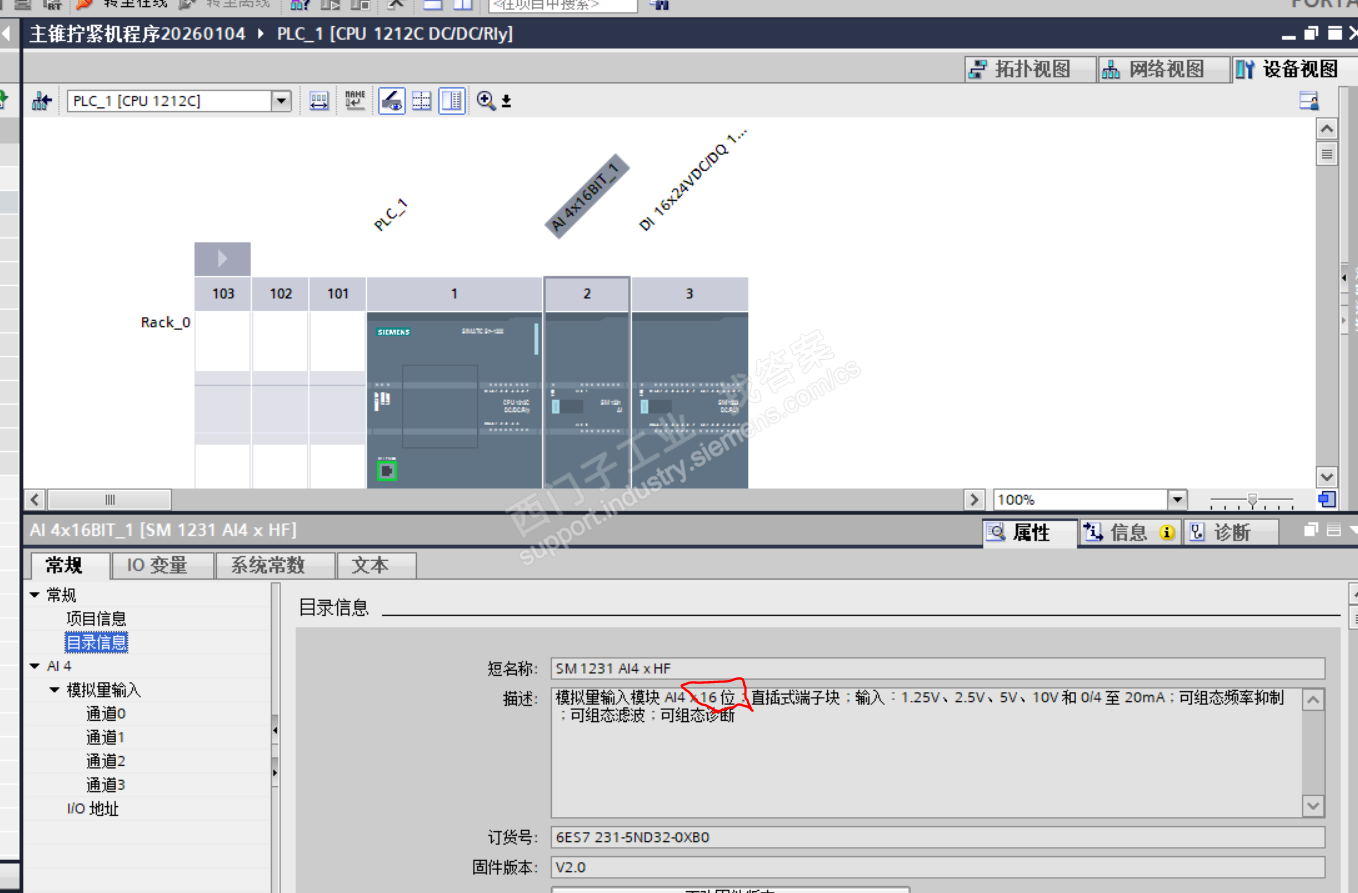Open the PLC_1 [CPU 1212C] device dropdown

(281, 101)
